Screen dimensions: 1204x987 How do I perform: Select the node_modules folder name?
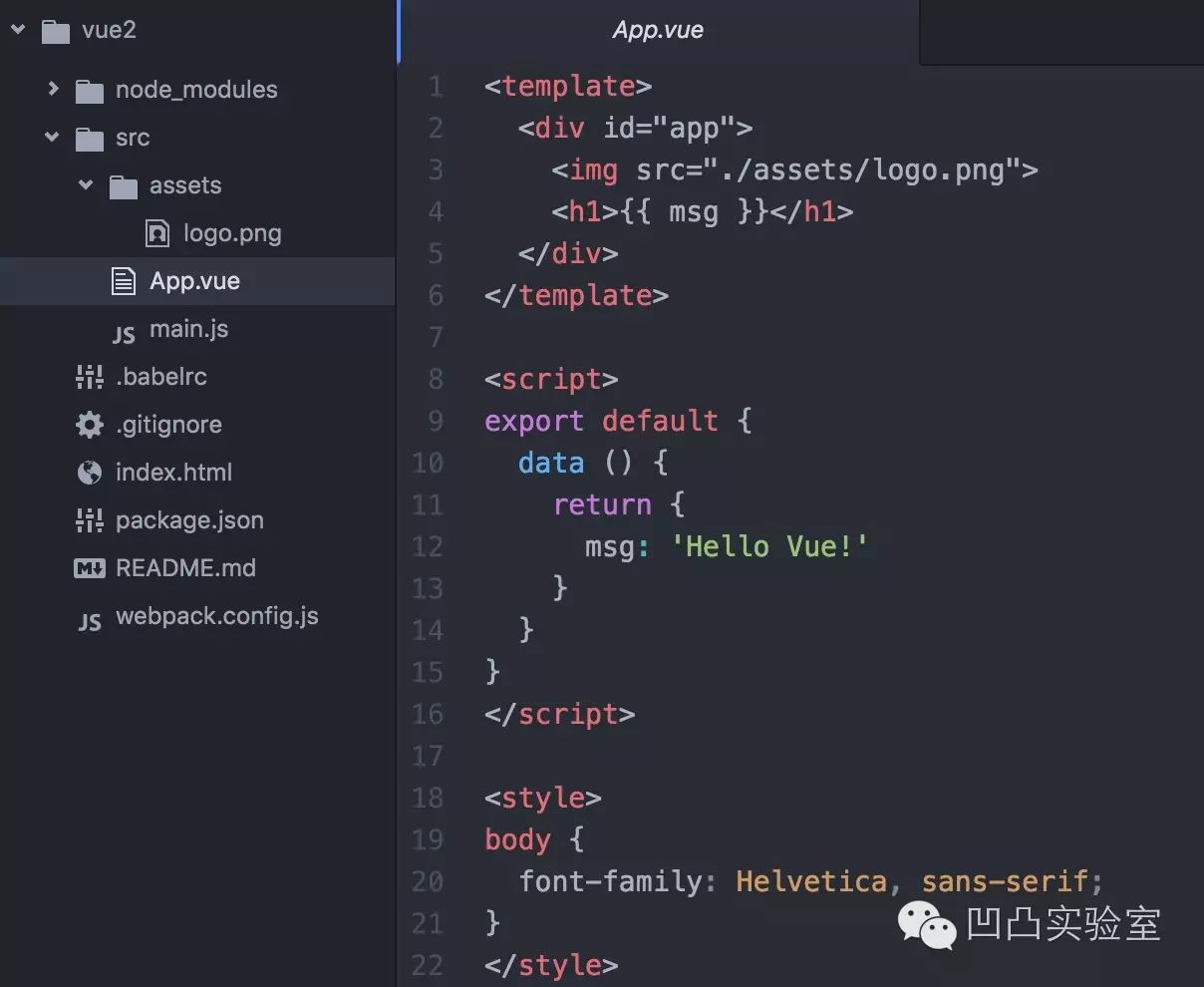coord(196,90)
